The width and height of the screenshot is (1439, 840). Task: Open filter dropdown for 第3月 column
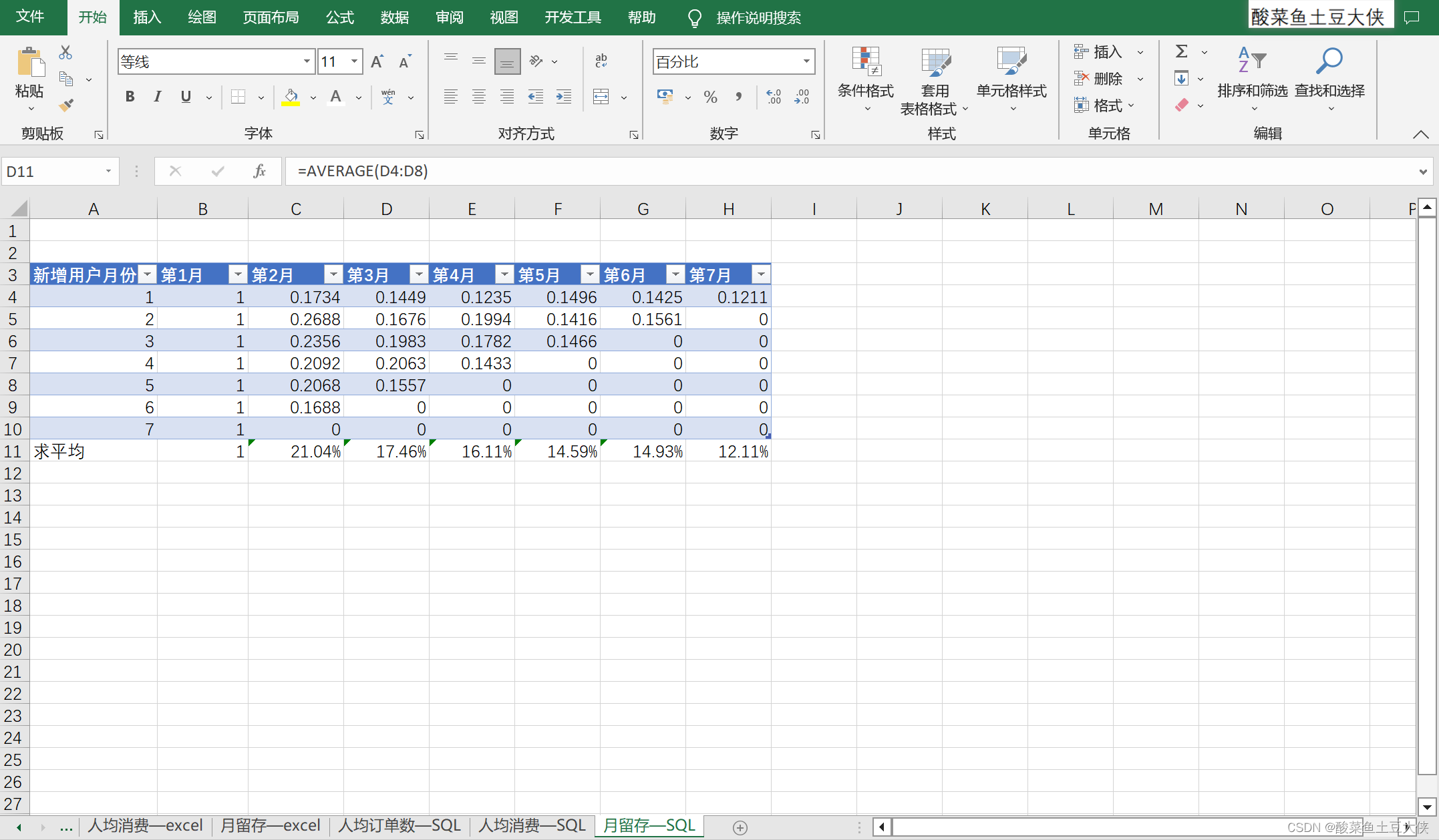pyautogui.click(x=419, y=274)
